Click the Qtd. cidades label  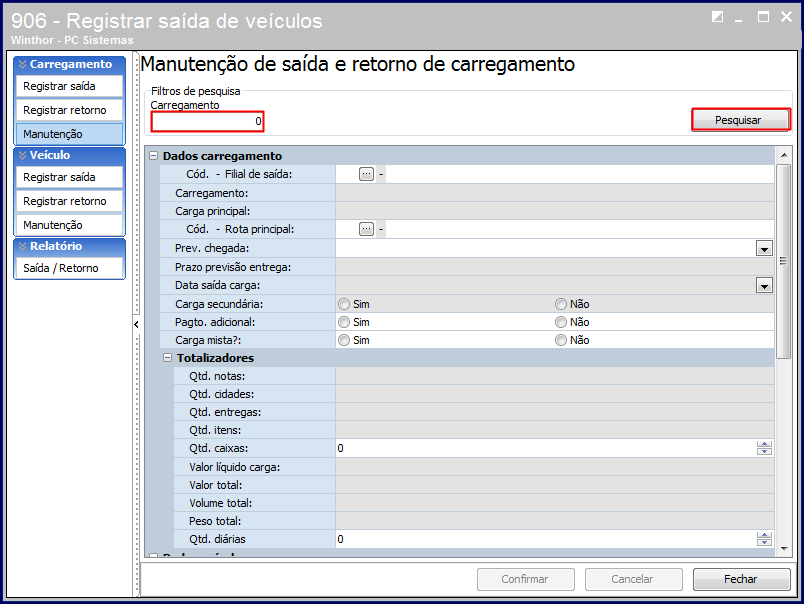[x=222, y=394]
